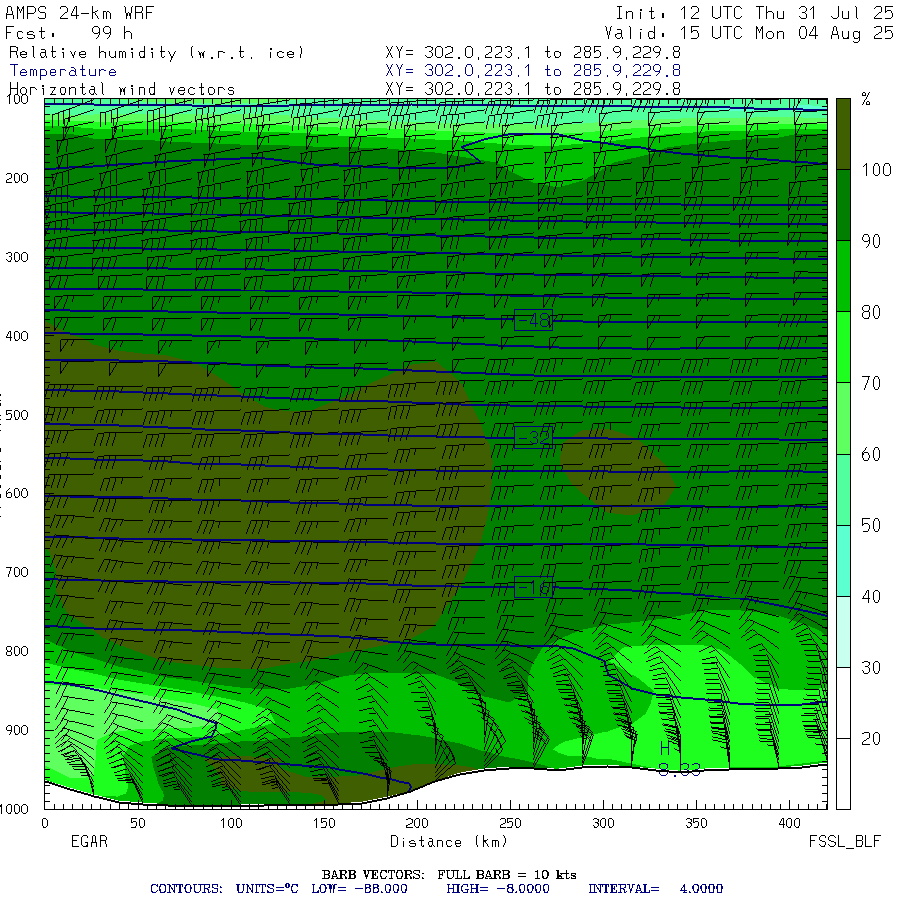The image size is (900, 900).
Task: Click the HIGH= -8.0000 footer value
Action: click(x=498, y=889)
